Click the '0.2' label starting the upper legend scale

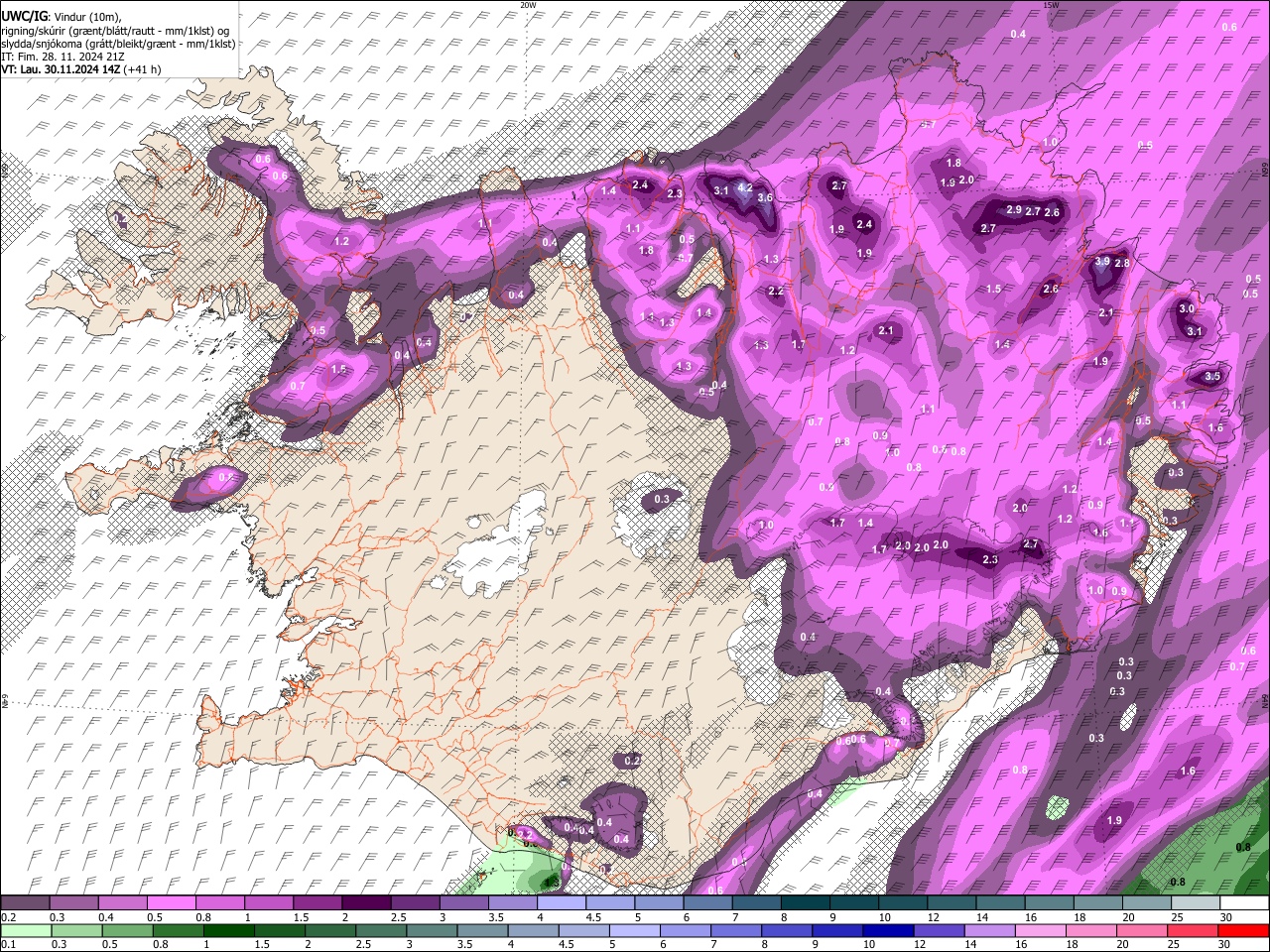8,917
